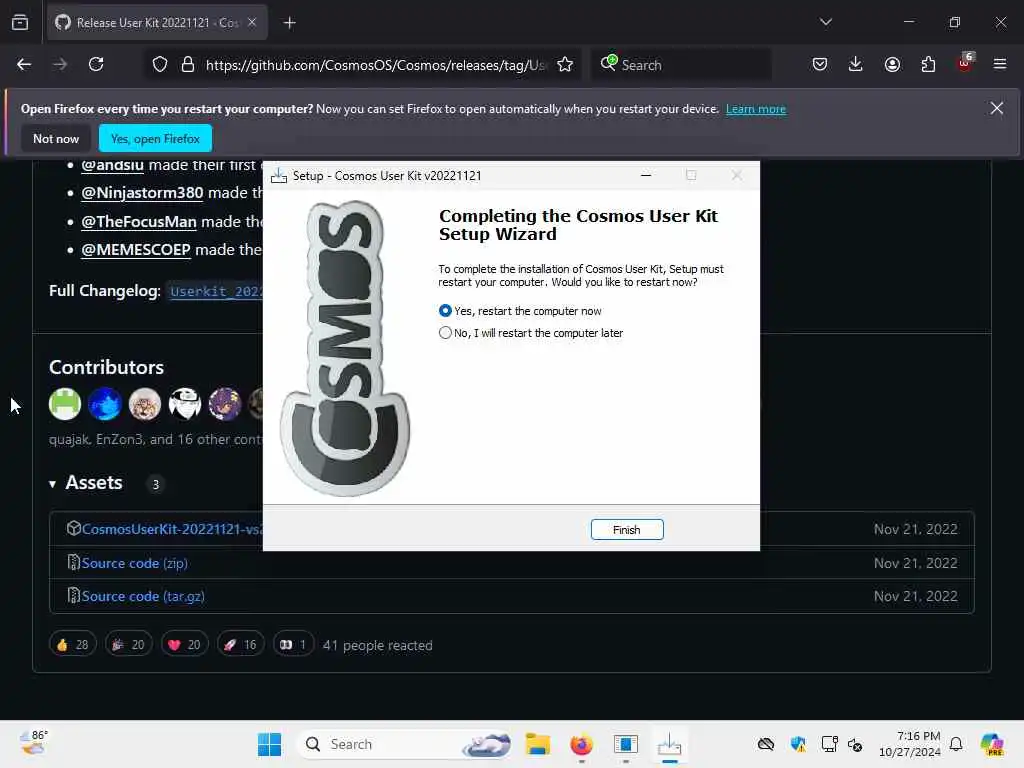
Task: Open the Full Changelog Userkit link
Action: pos(216,291)
